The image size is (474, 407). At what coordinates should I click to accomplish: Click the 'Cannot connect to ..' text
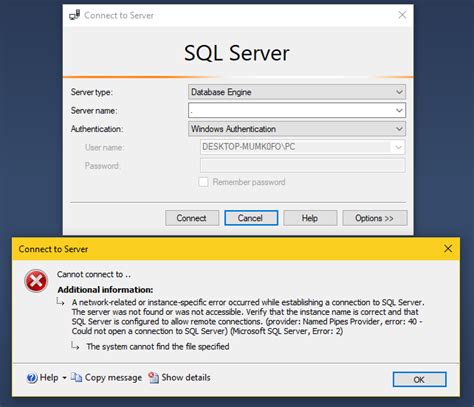94,274
